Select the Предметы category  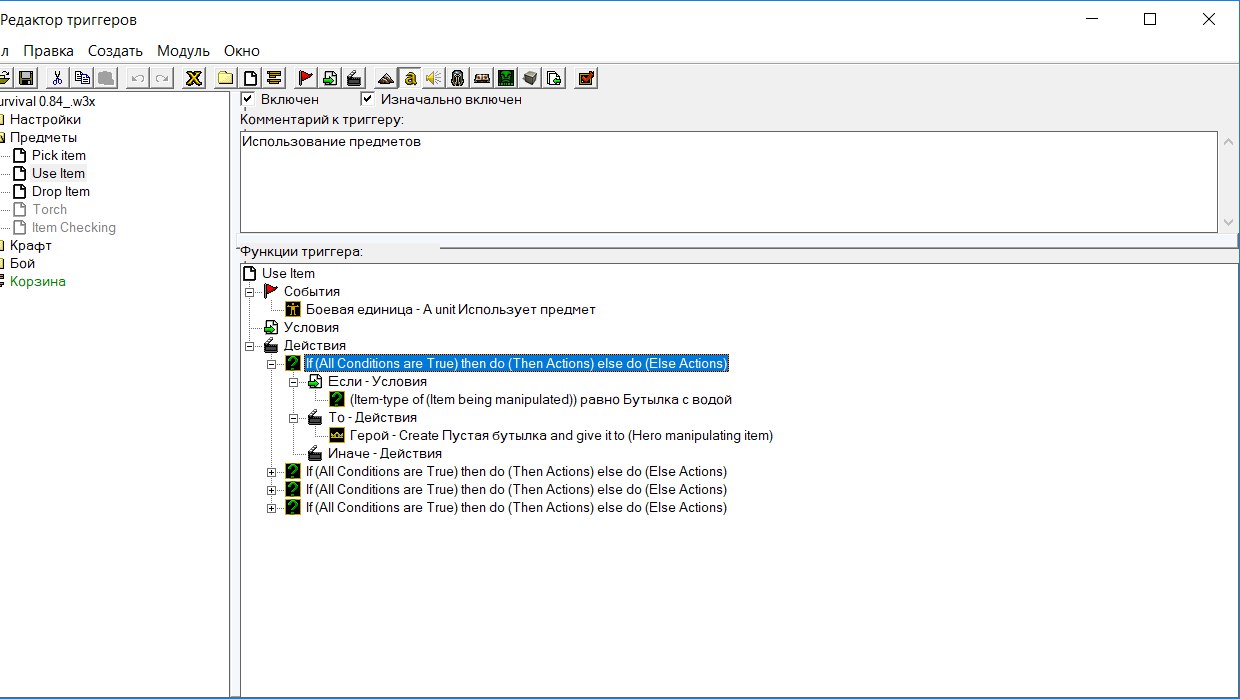point(43,138)
